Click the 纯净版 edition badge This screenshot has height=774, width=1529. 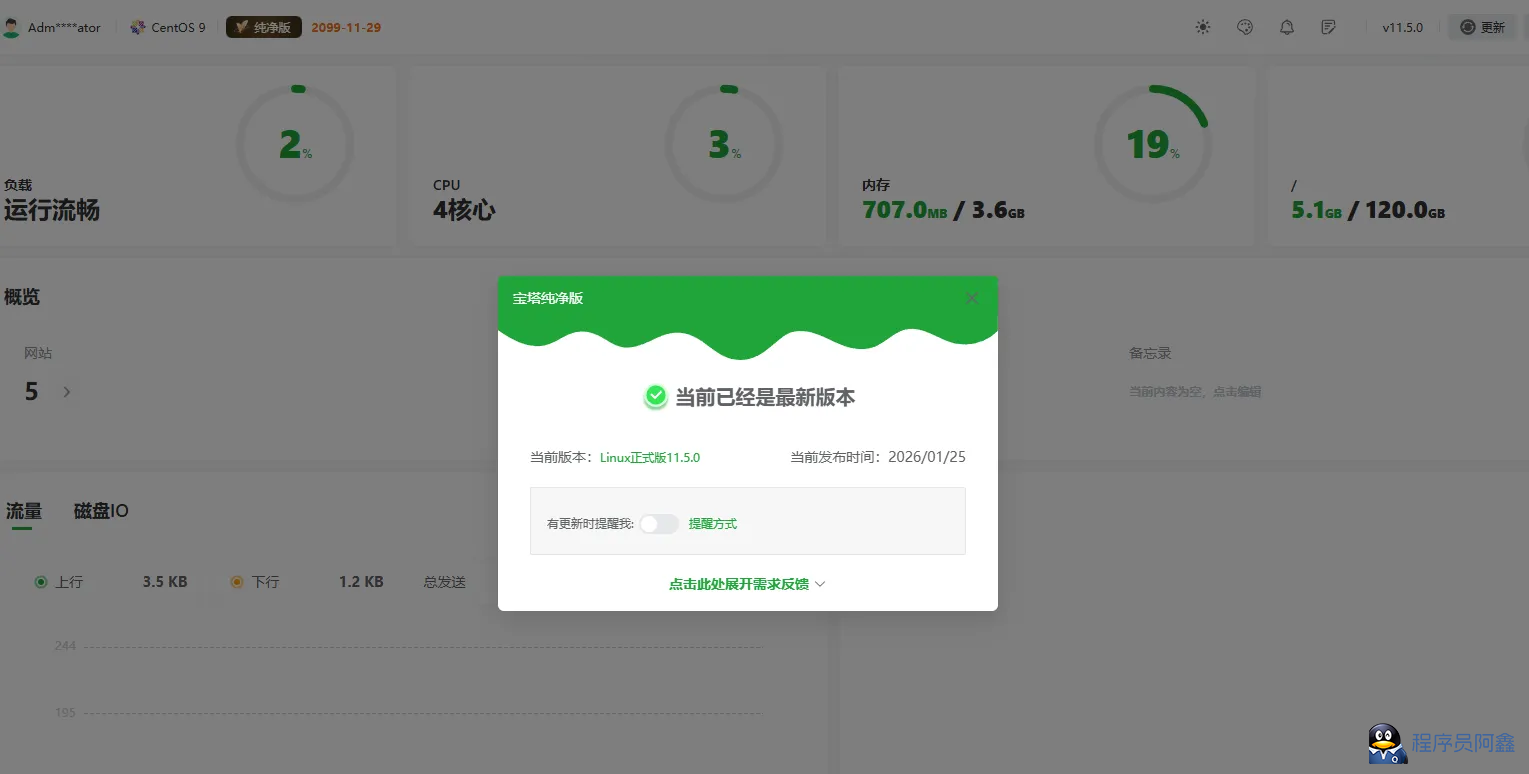coord(264,27)
